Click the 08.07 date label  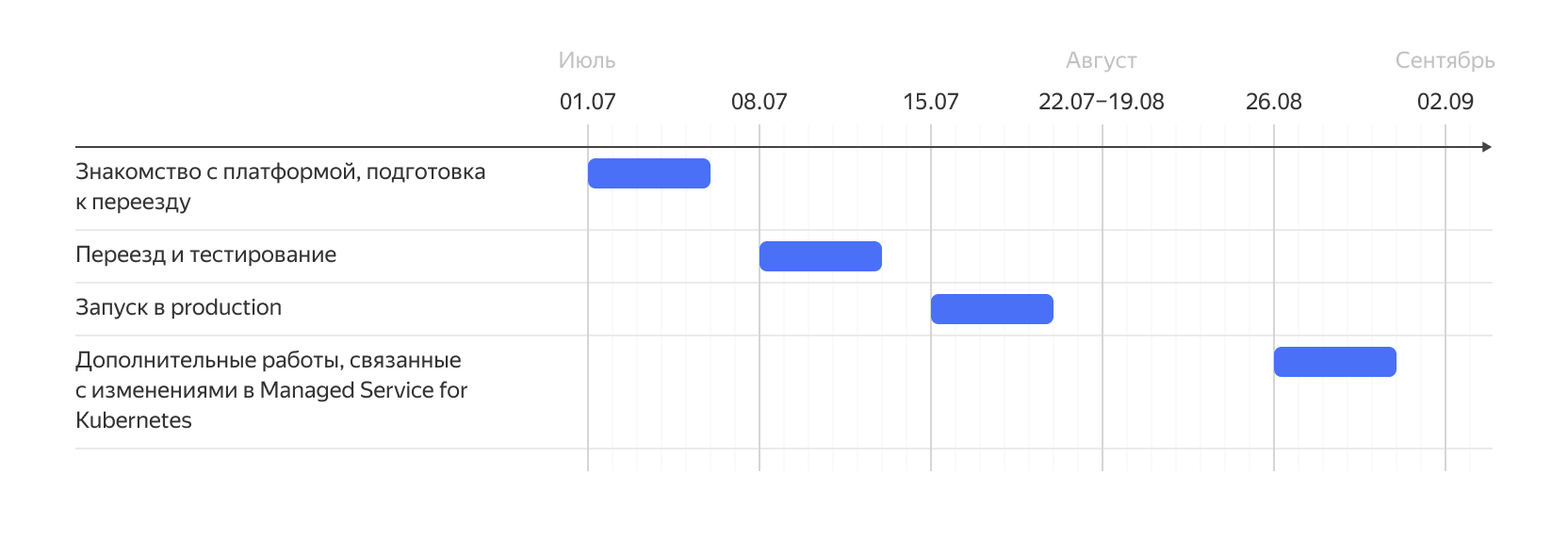(x=759, y=102)
